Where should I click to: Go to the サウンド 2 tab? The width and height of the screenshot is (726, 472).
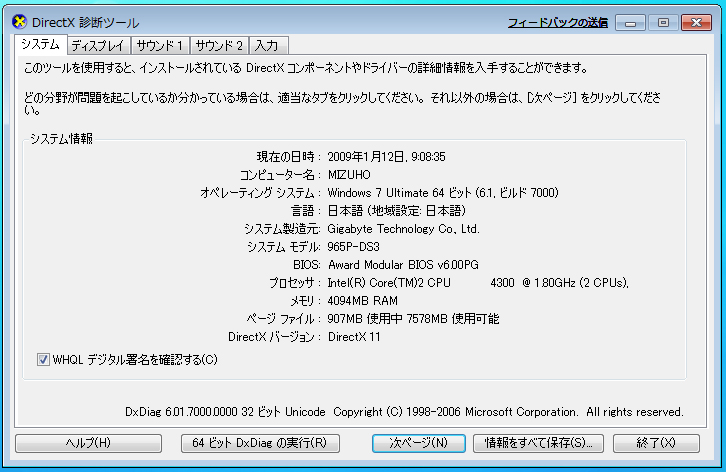coord(219,45)
